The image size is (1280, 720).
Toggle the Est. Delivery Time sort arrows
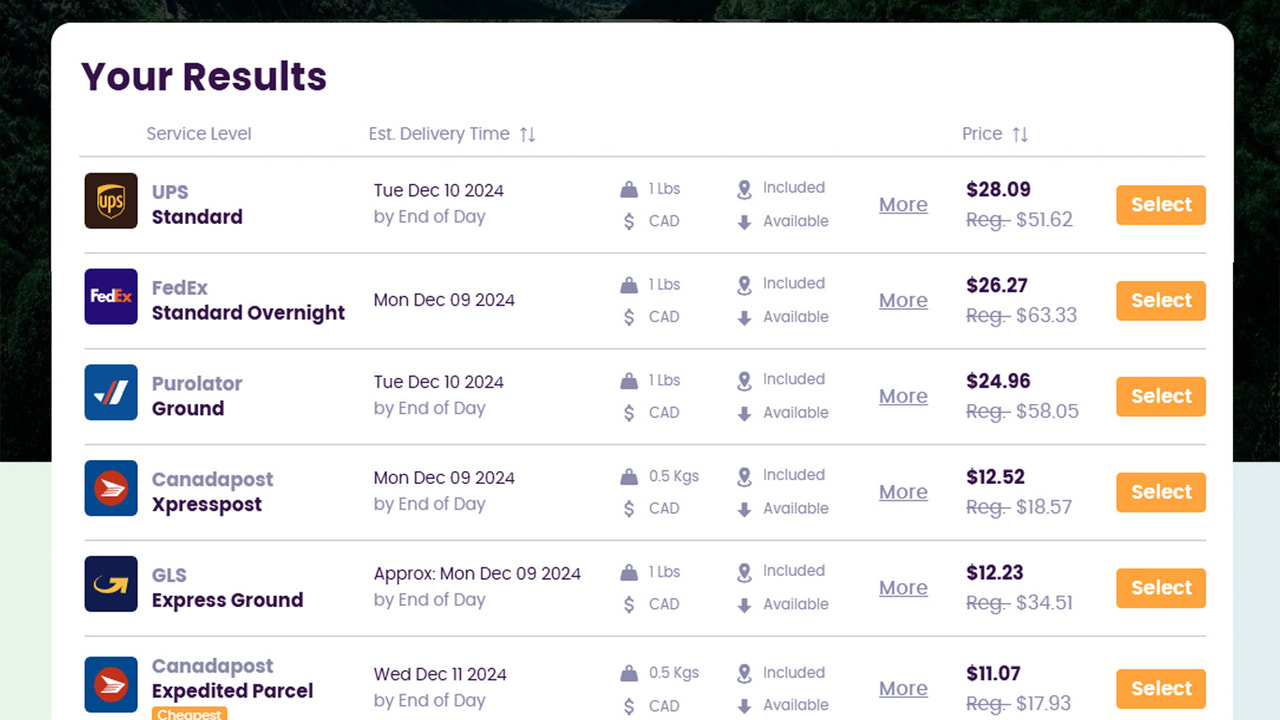[x=527, y=133]
